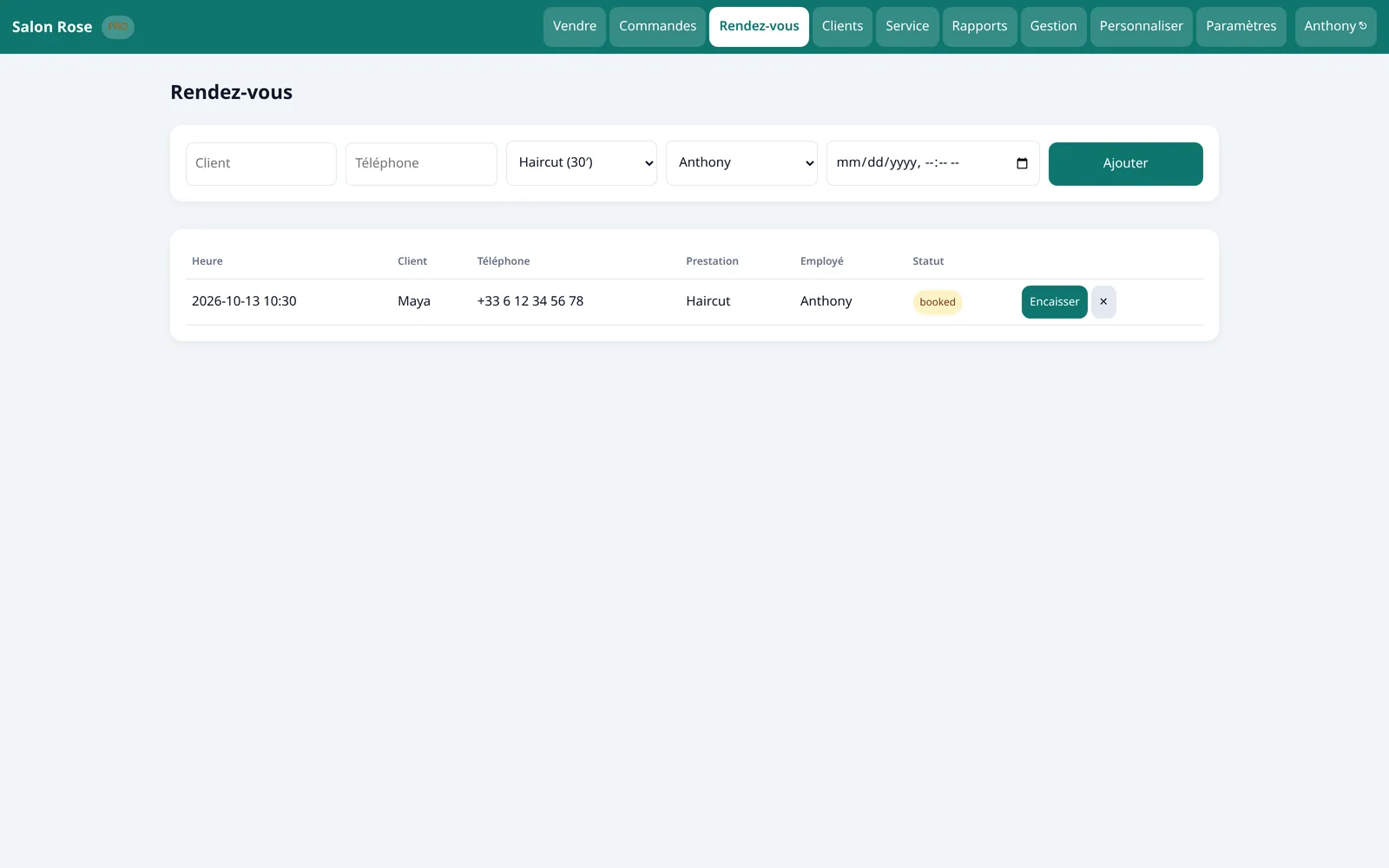
Task: Select the Rendez-vous tab
Action: (x=759, y=27)
